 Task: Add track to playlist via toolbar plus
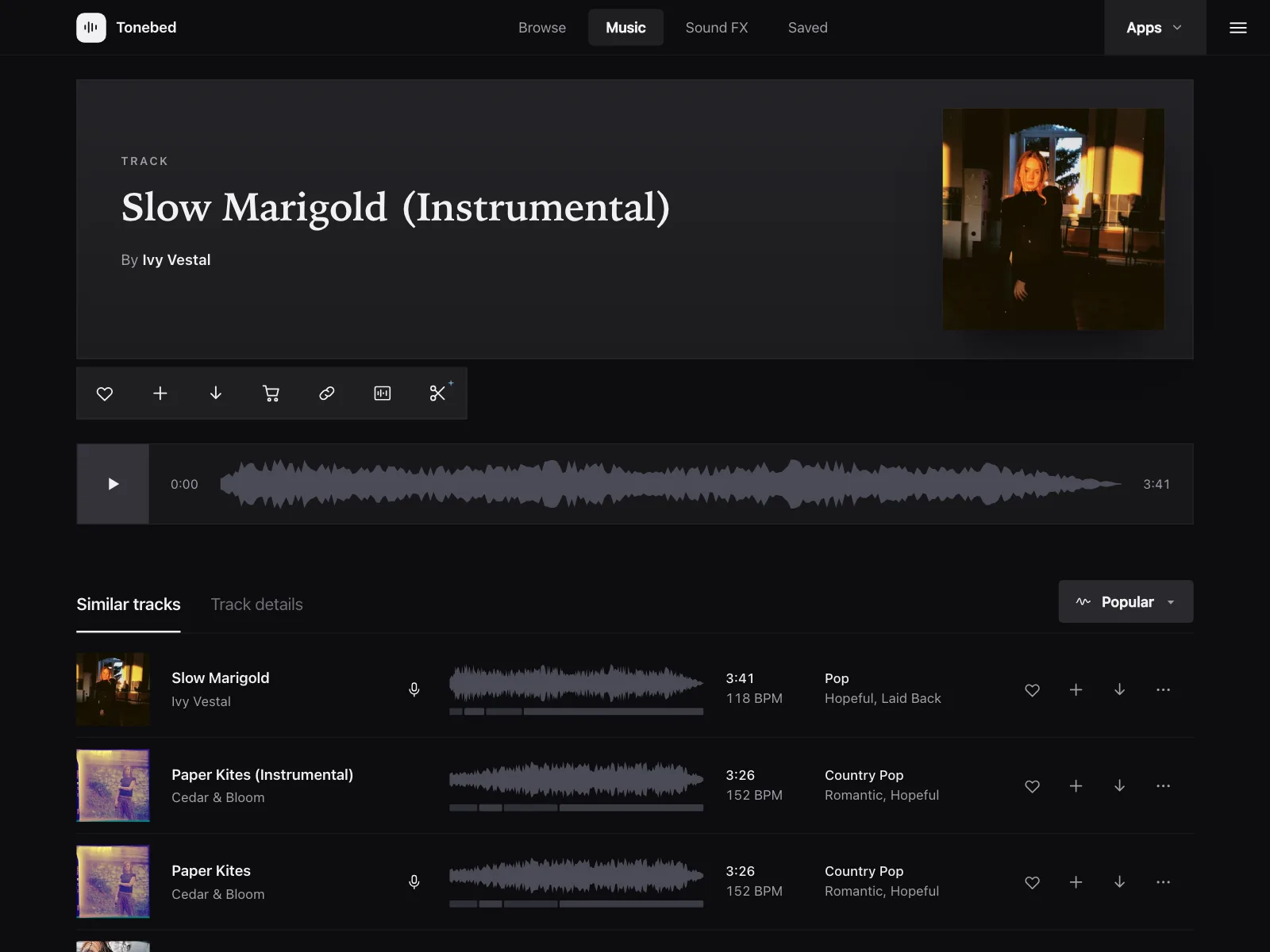coord(160,393)
